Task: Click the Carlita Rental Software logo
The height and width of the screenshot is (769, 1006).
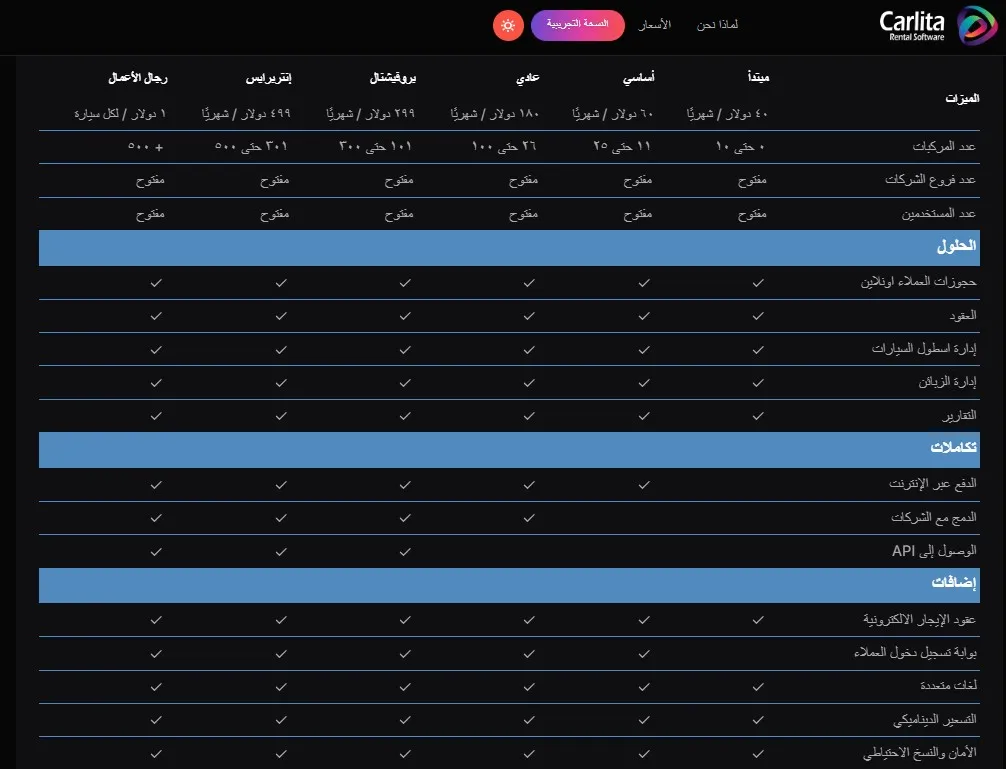Action: (938, 26)
